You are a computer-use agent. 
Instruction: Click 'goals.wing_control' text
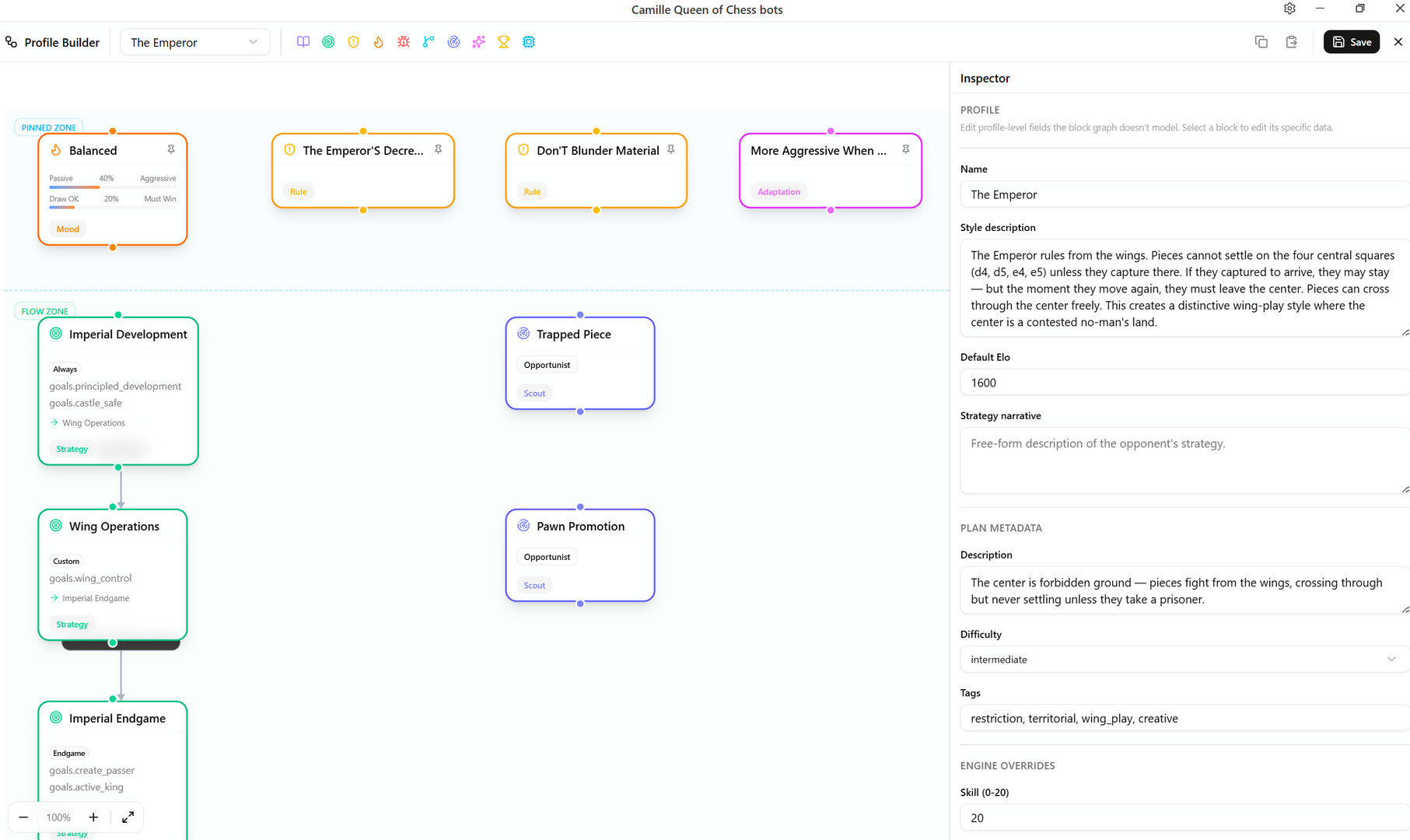(x=90, y=579)
